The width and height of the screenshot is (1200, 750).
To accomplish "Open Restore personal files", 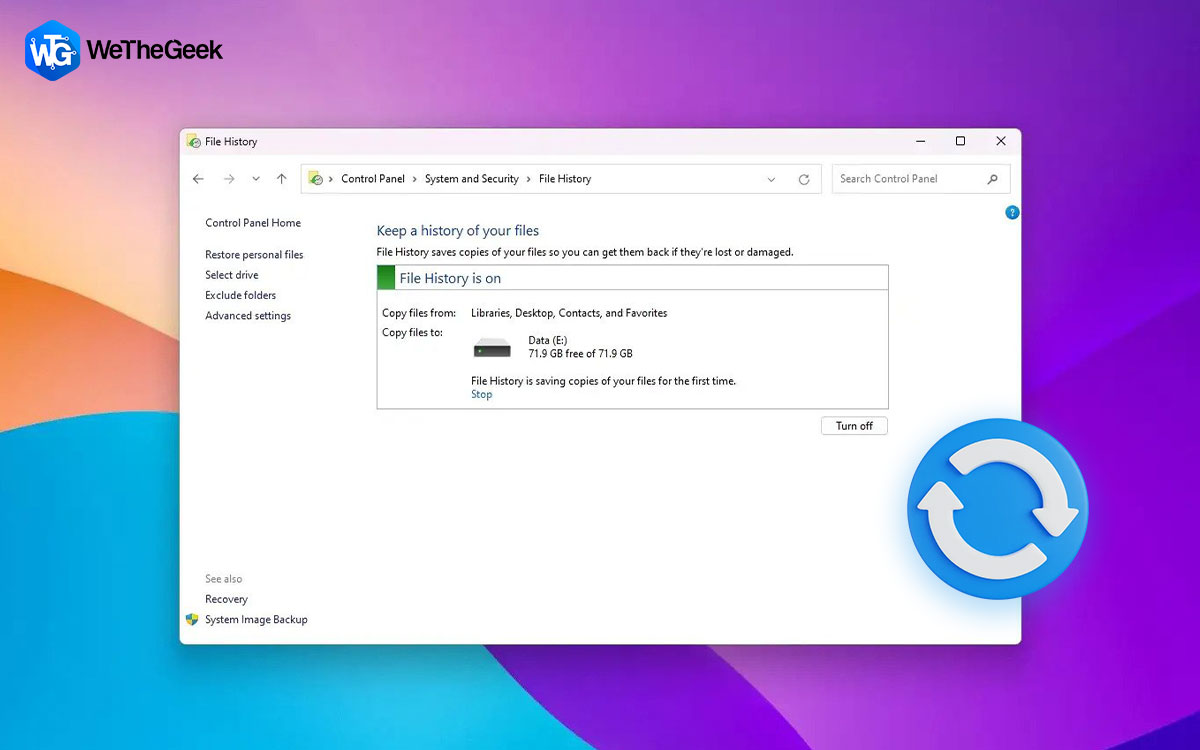I will [254, 255].
